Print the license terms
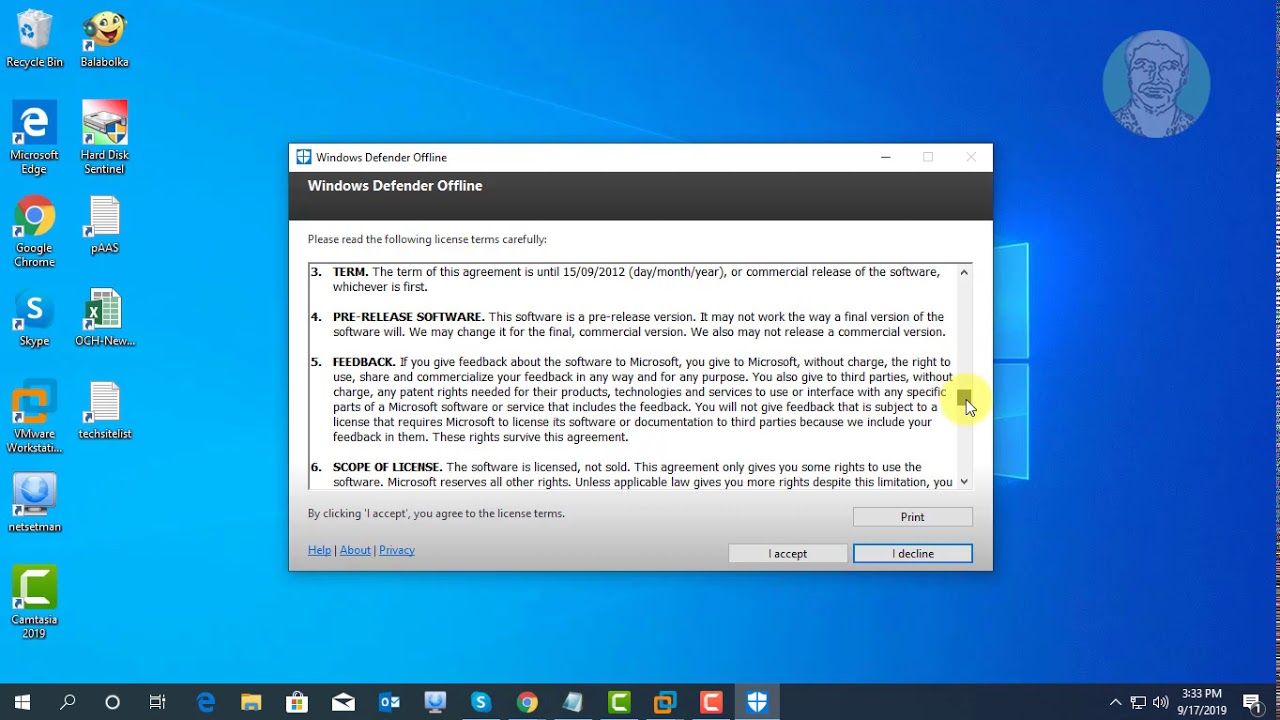 912,517
